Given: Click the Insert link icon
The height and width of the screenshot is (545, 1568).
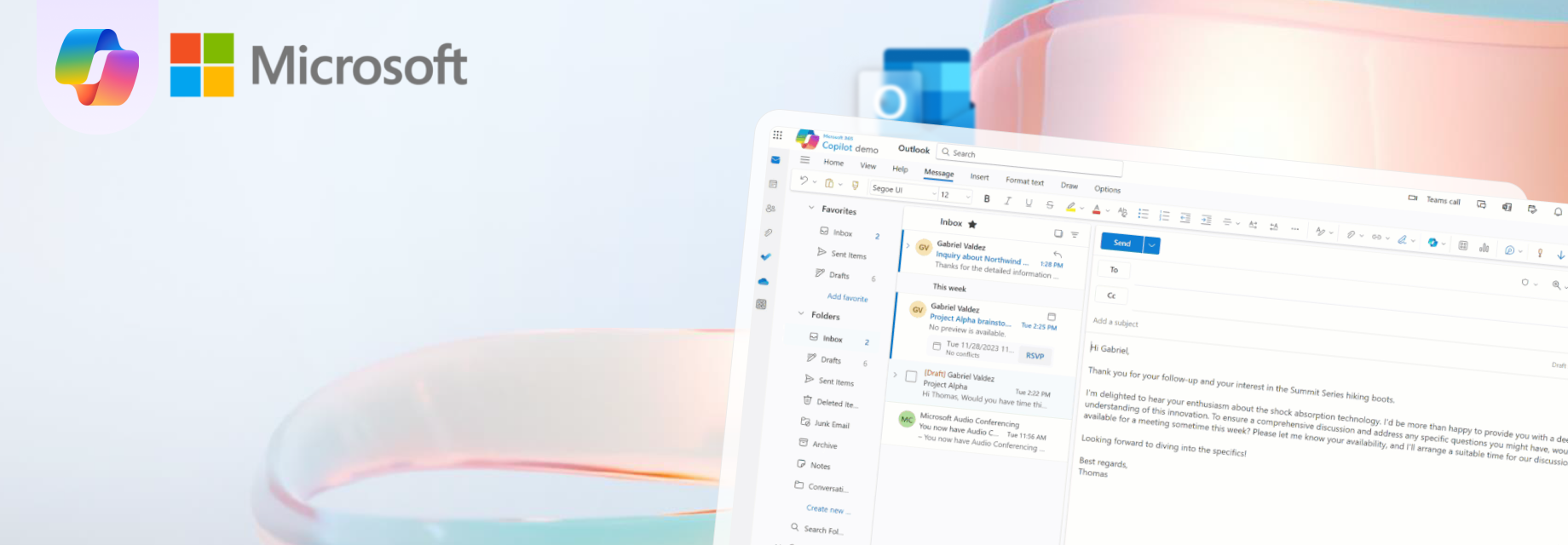Looking at the screenshot, I should pos(1376,237).
